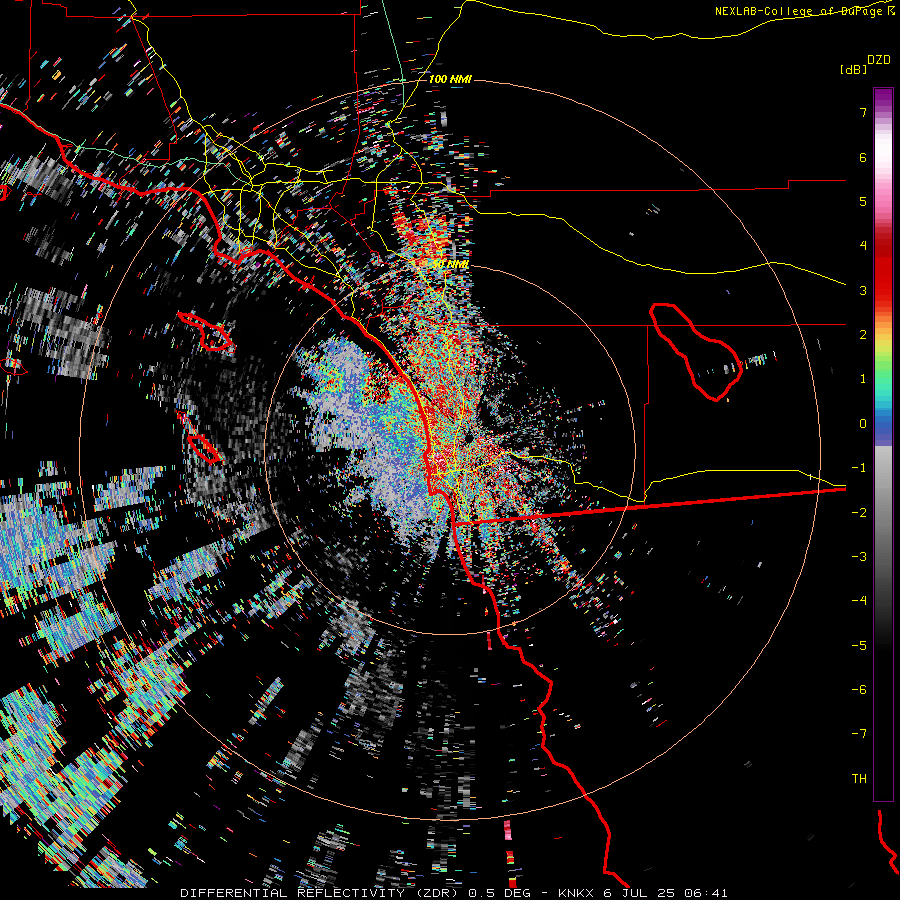900x900 pixels.
Task: Click the -2 value on color scale
Action: (859, 513)
